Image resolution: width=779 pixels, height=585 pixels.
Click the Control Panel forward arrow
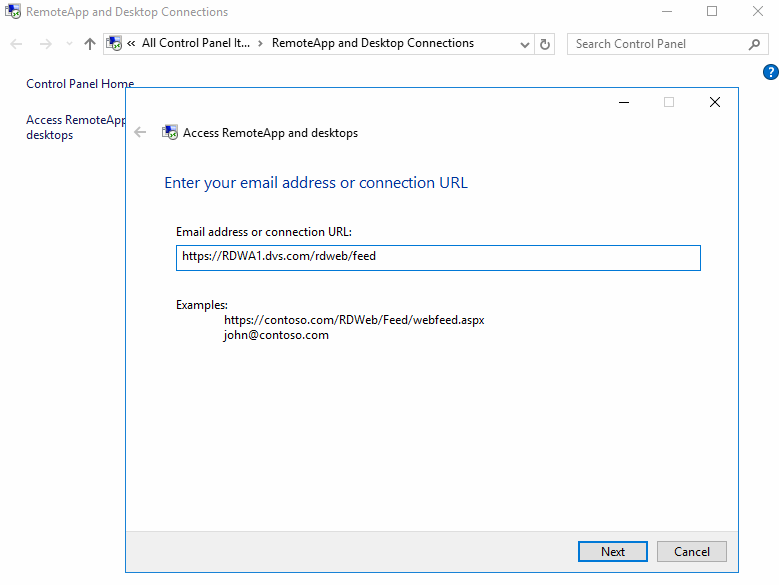click(x=46, y=44)
